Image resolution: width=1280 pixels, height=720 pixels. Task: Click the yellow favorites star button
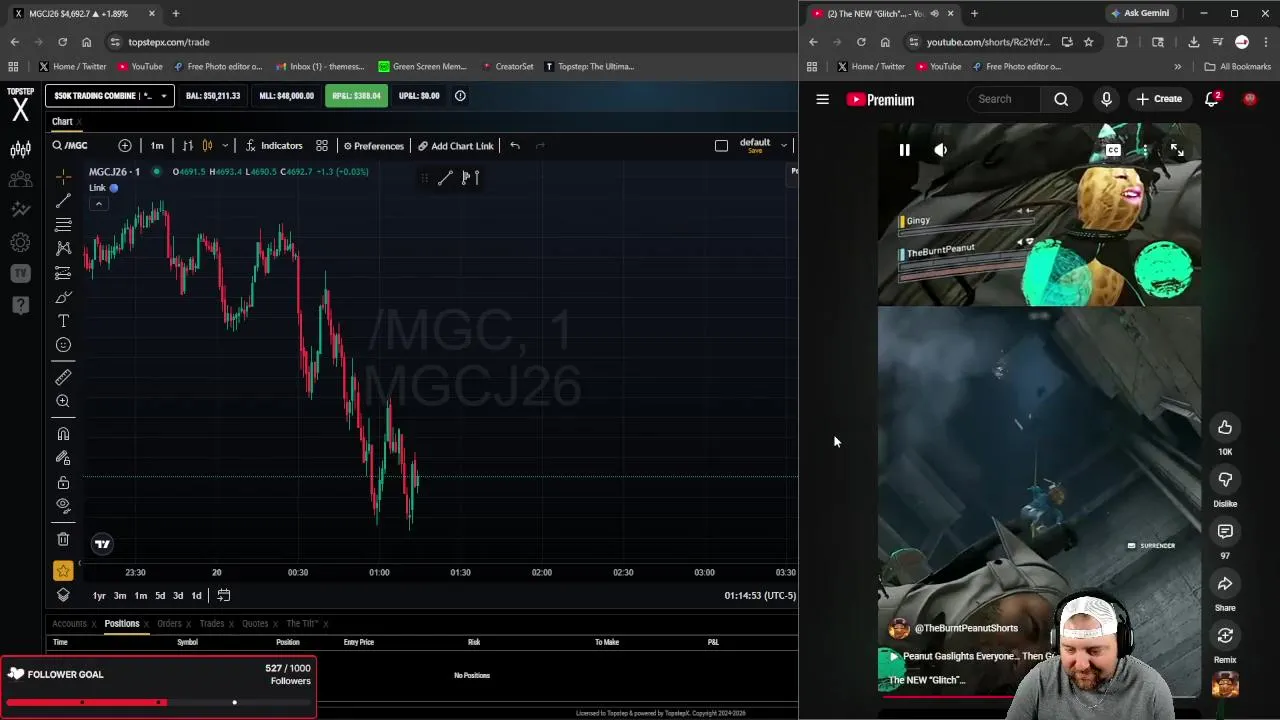pyautogui.click(x=63, y=571)
